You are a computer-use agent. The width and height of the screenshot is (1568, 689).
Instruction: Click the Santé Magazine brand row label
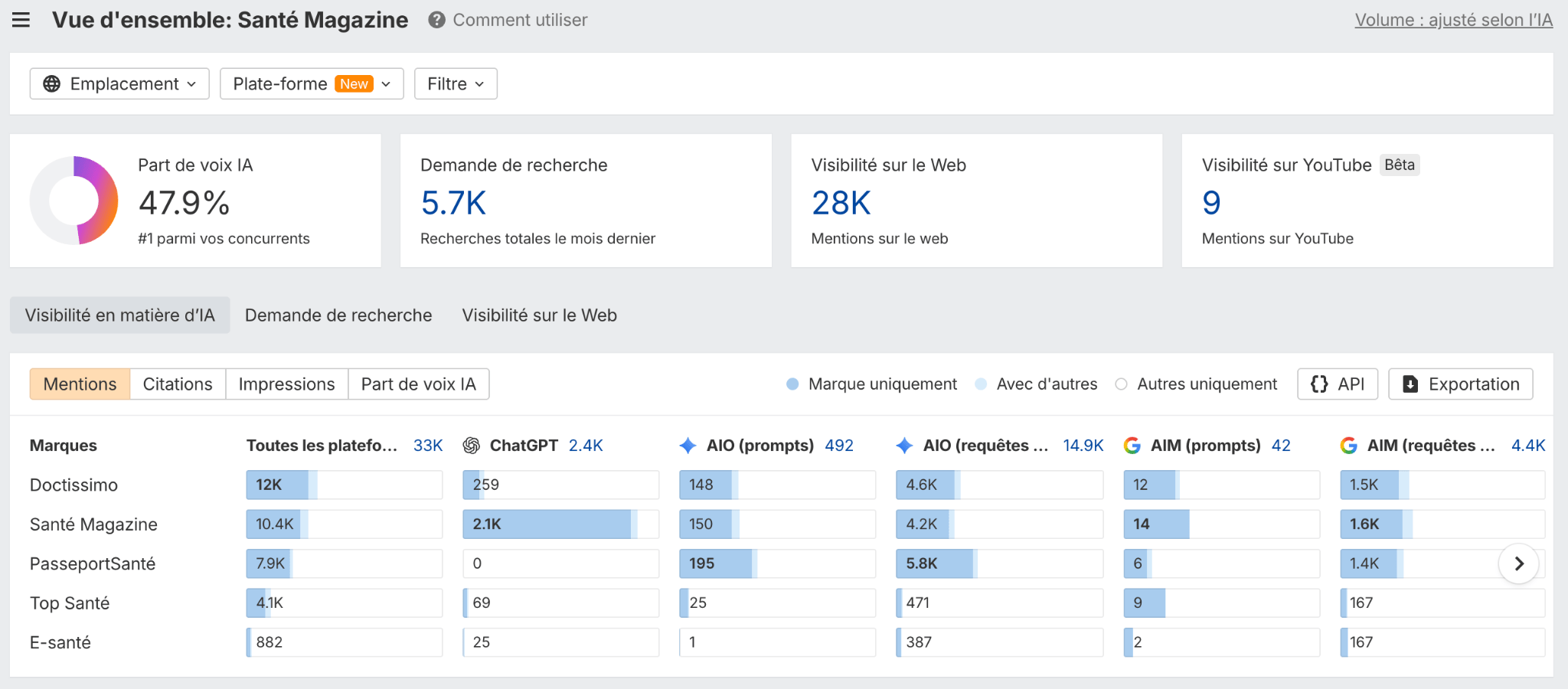(93, 524)
